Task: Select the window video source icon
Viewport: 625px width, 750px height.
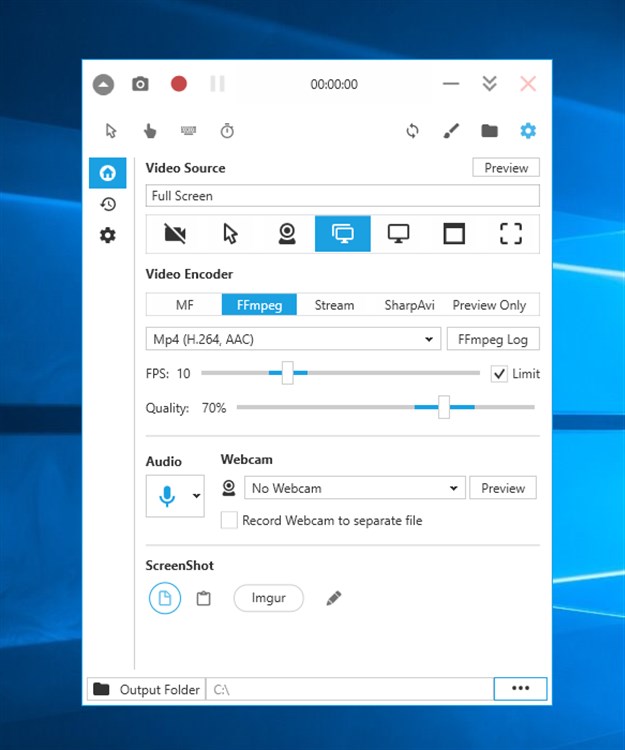Action: point(454,234)
